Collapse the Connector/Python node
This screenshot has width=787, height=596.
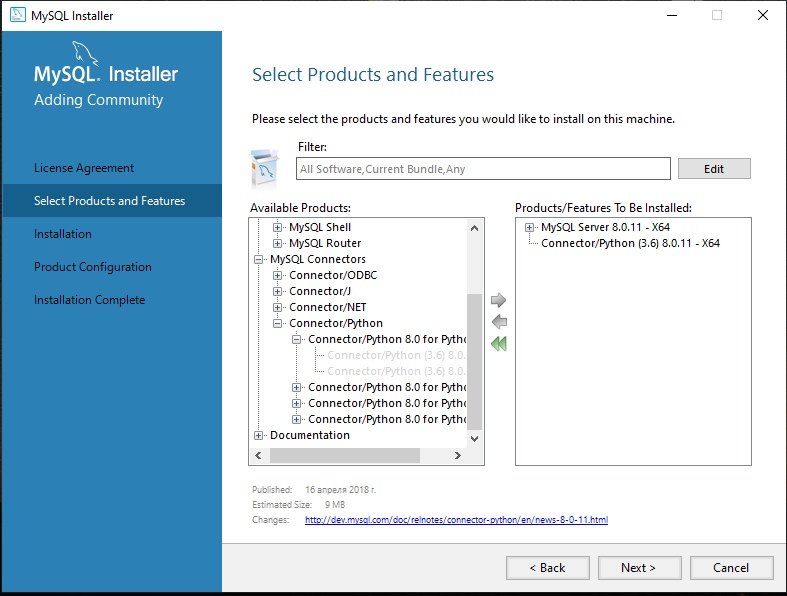tap(277, 324)
